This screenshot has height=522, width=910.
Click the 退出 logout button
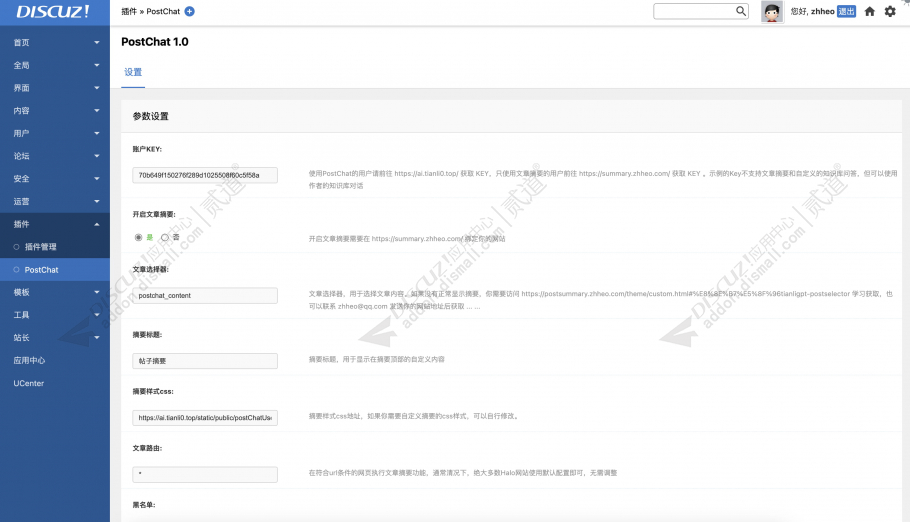846,11
